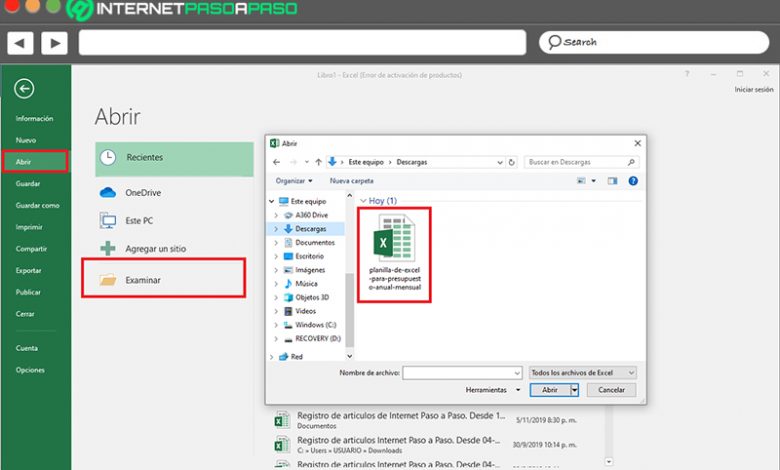
Task: Click the Agregar un sitio plus icon
Action: [x=107, y=248]
